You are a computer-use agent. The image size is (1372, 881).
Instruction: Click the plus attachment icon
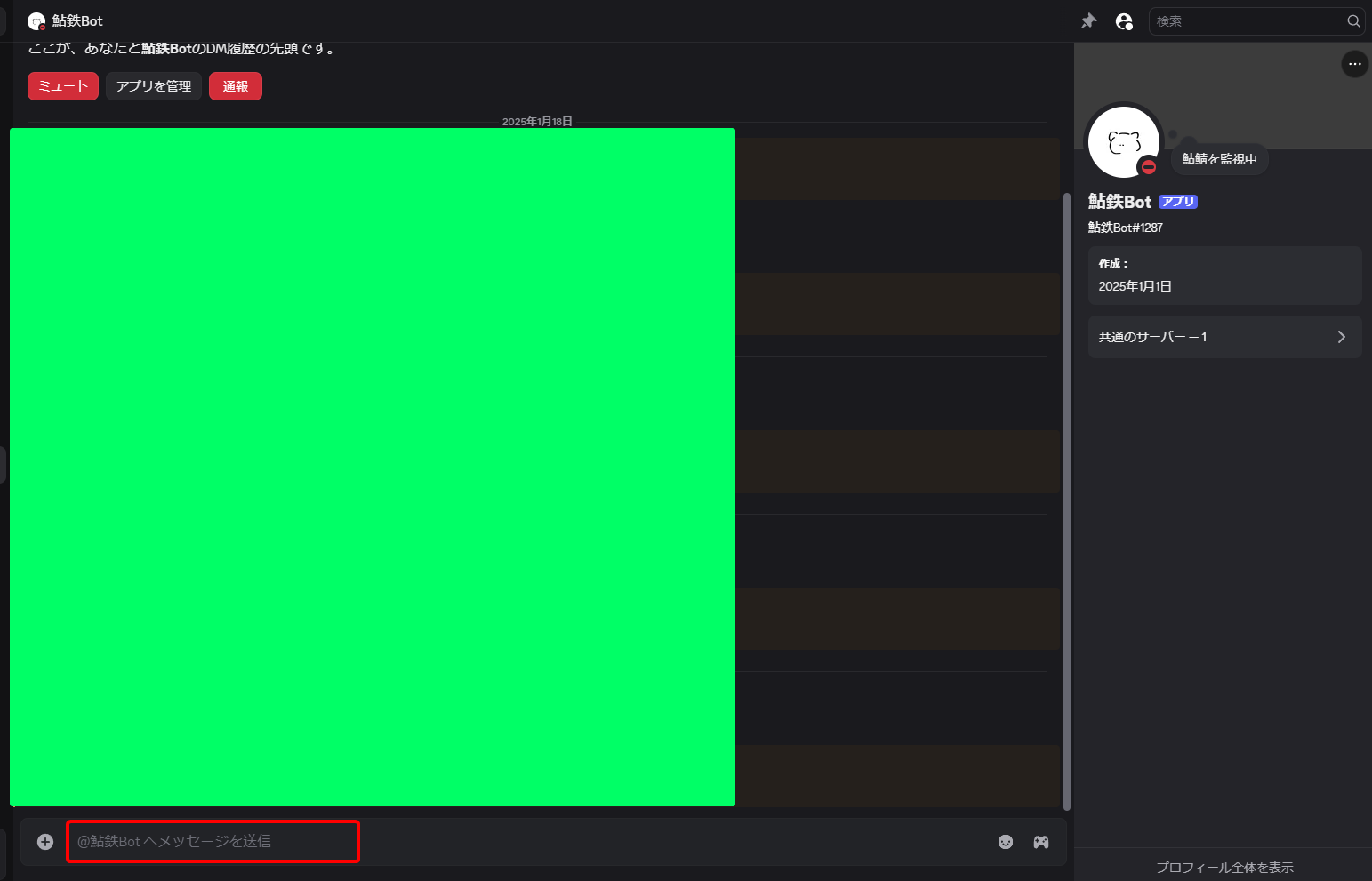pos(44,841)
